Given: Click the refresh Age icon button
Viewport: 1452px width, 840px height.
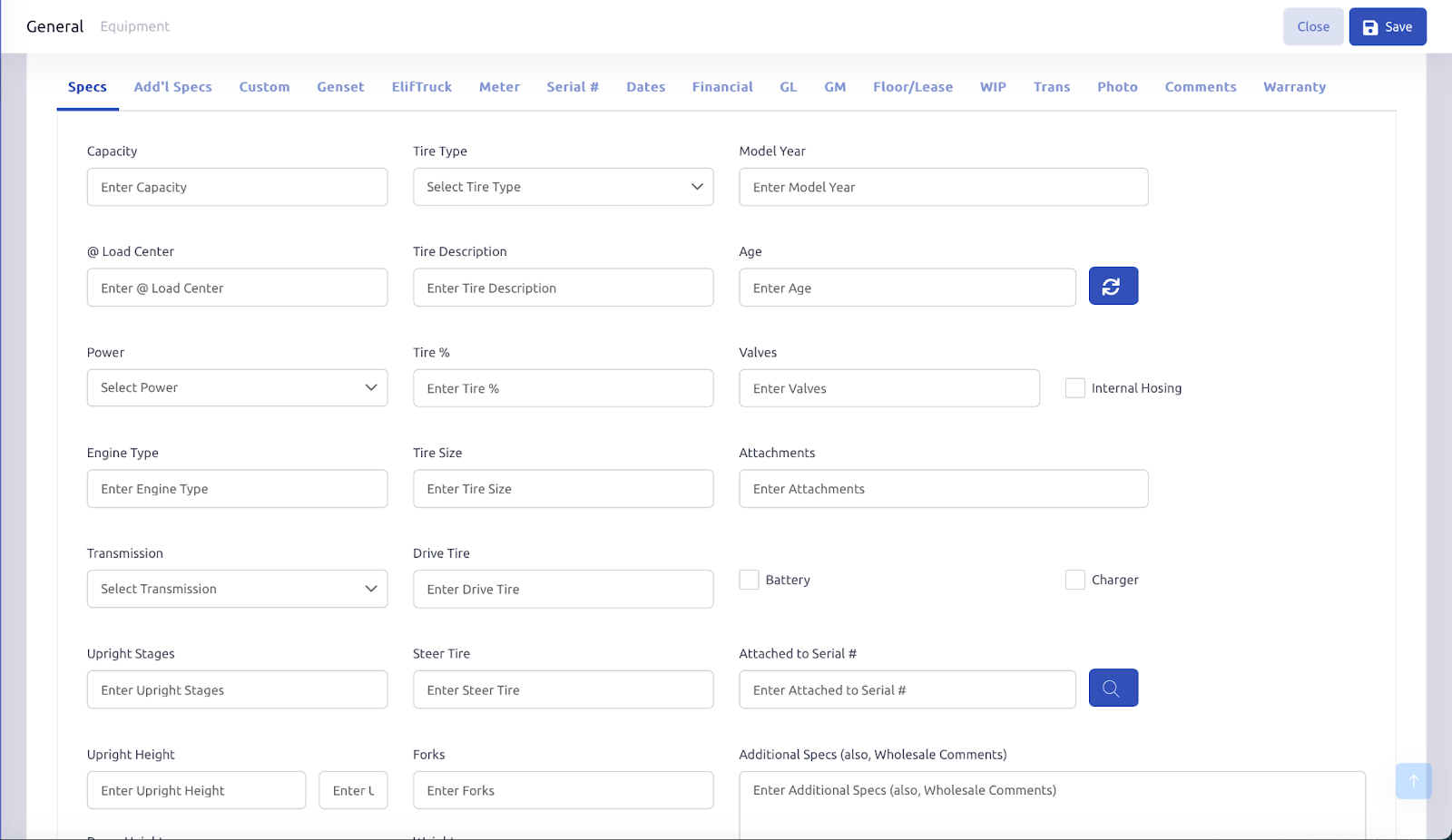Looking at the screenshot, I should pyautogui.click(x=1113, y=287).
